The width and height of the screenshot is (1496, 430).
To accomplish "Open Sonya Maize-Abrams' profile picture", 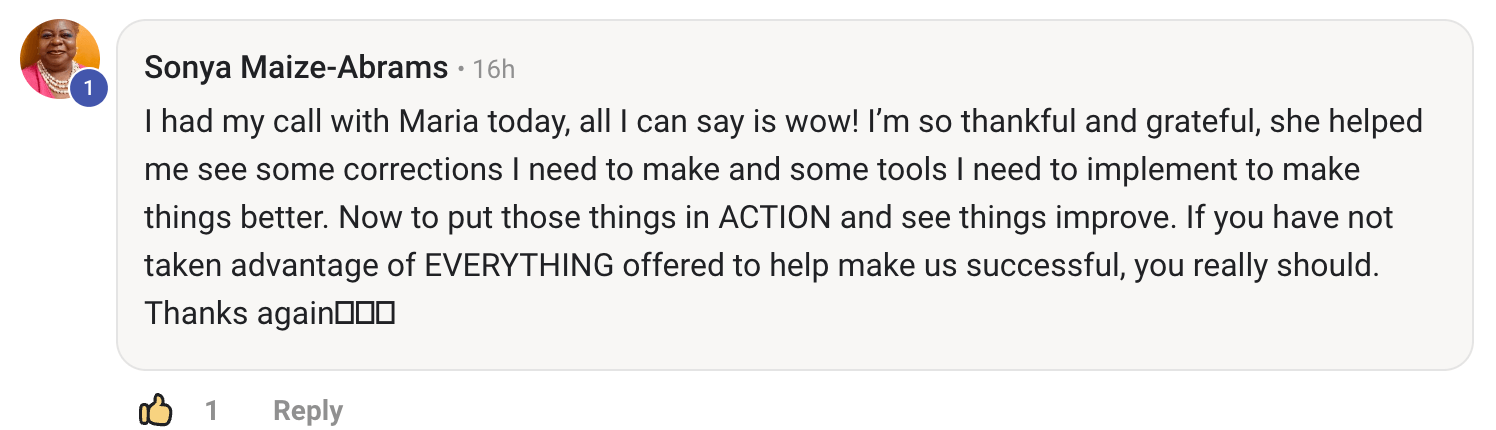I will (58, 55).
